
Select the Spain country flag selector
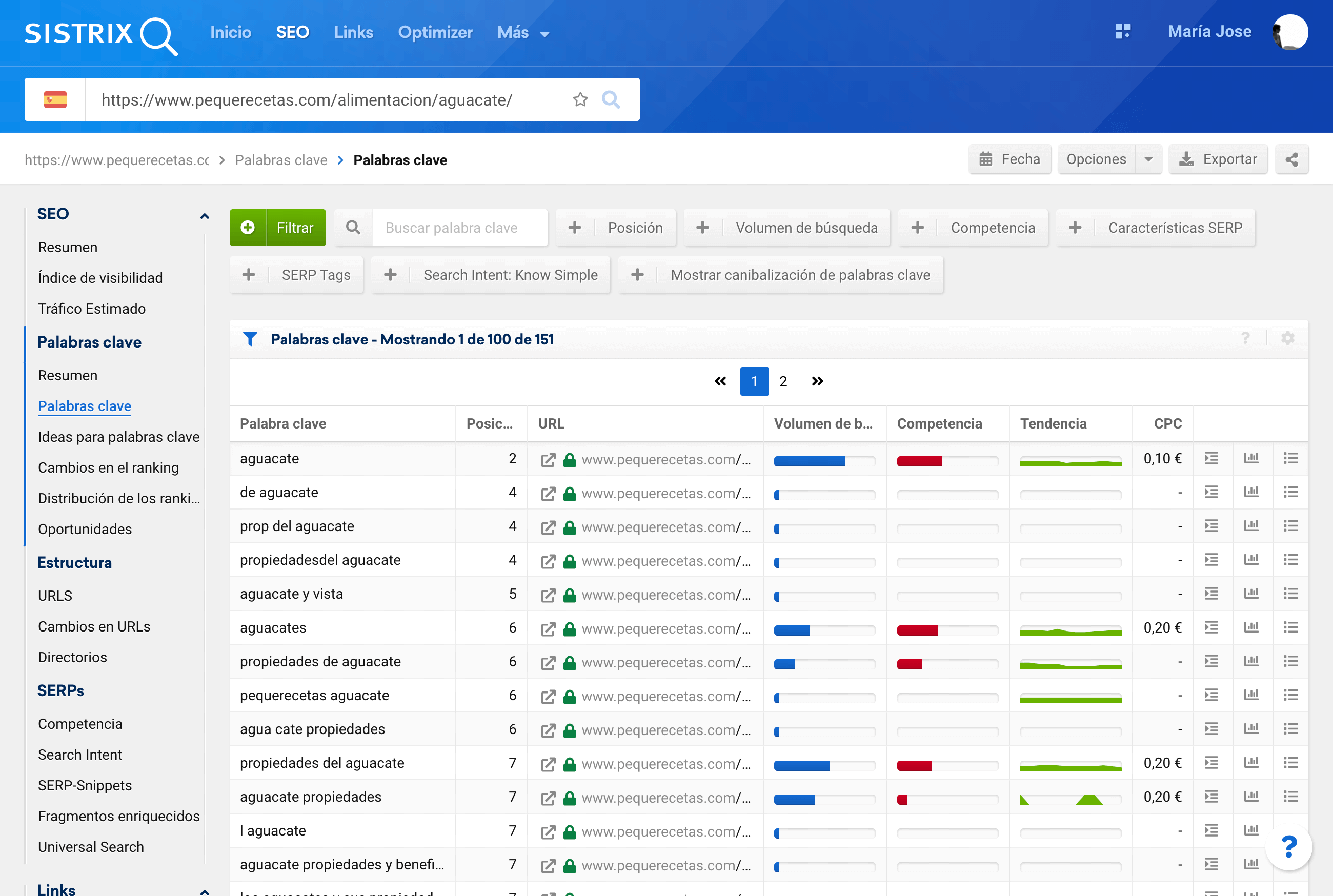[x=55, y=99]
